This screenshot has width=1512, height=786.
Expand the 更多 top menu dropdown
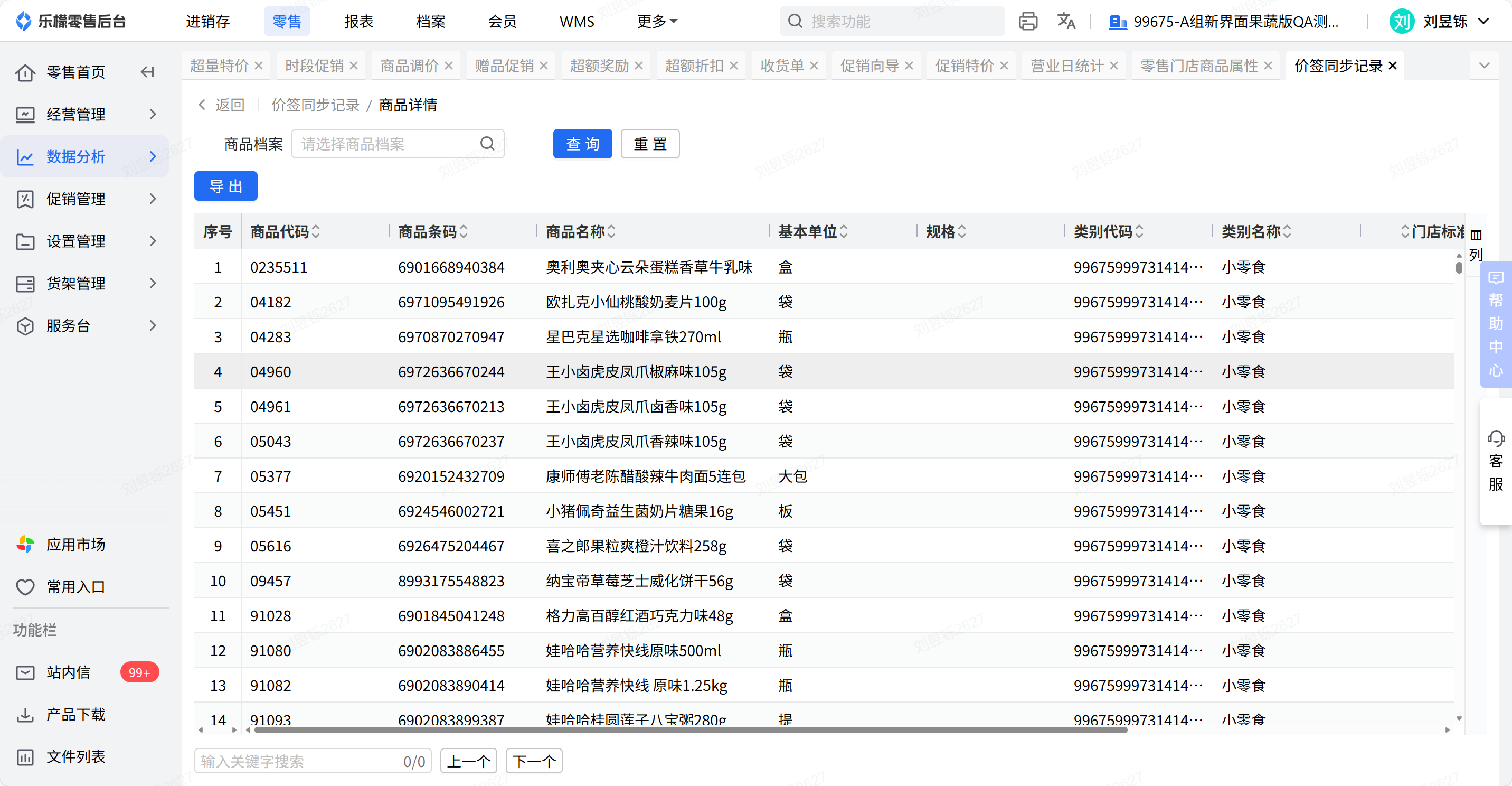[x=657, y=21]
